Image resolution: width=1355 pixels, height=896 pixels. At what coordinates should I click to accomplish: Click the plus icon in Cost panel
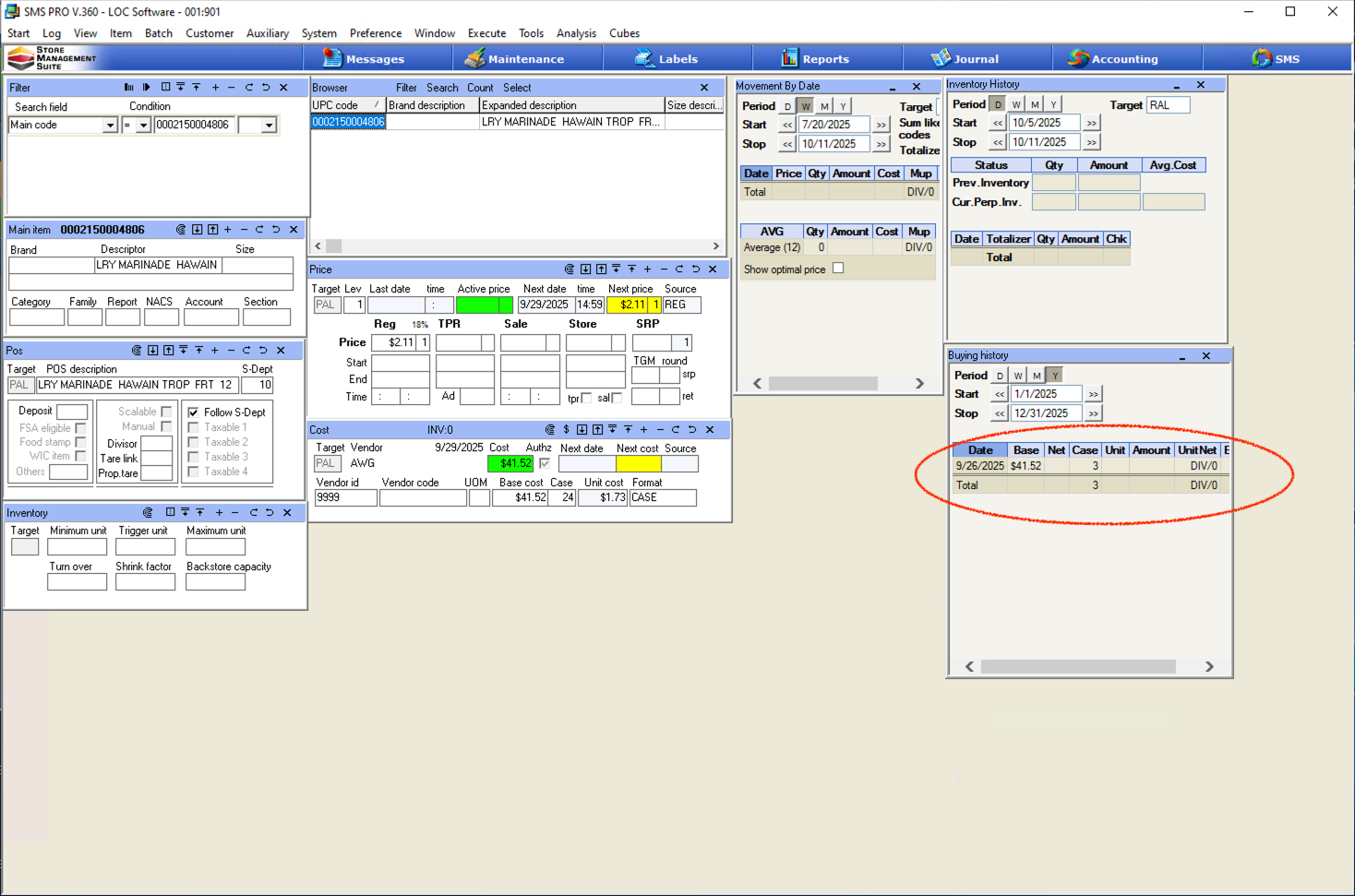click(643, 430)
